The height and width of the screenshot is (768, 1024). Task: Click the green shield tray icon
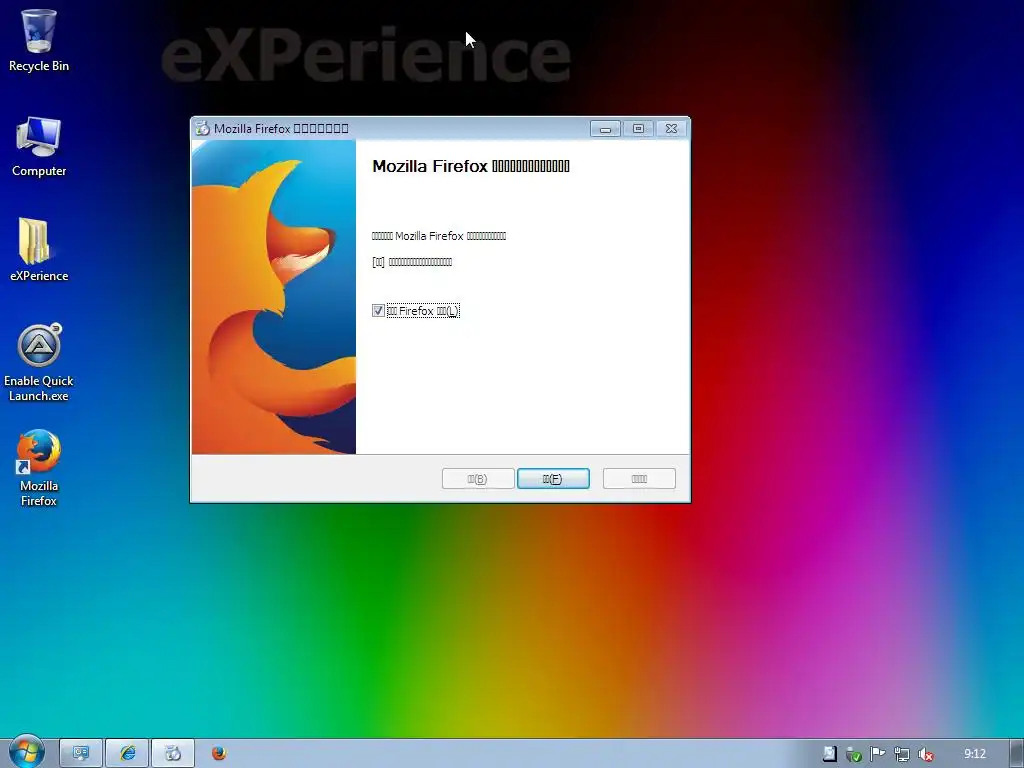coord(854,754)
